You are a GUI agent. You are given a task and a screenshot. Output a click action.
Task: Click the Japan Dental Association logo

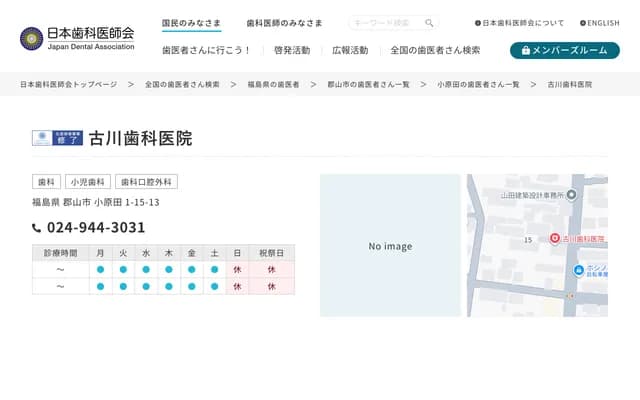coord(77,38)
